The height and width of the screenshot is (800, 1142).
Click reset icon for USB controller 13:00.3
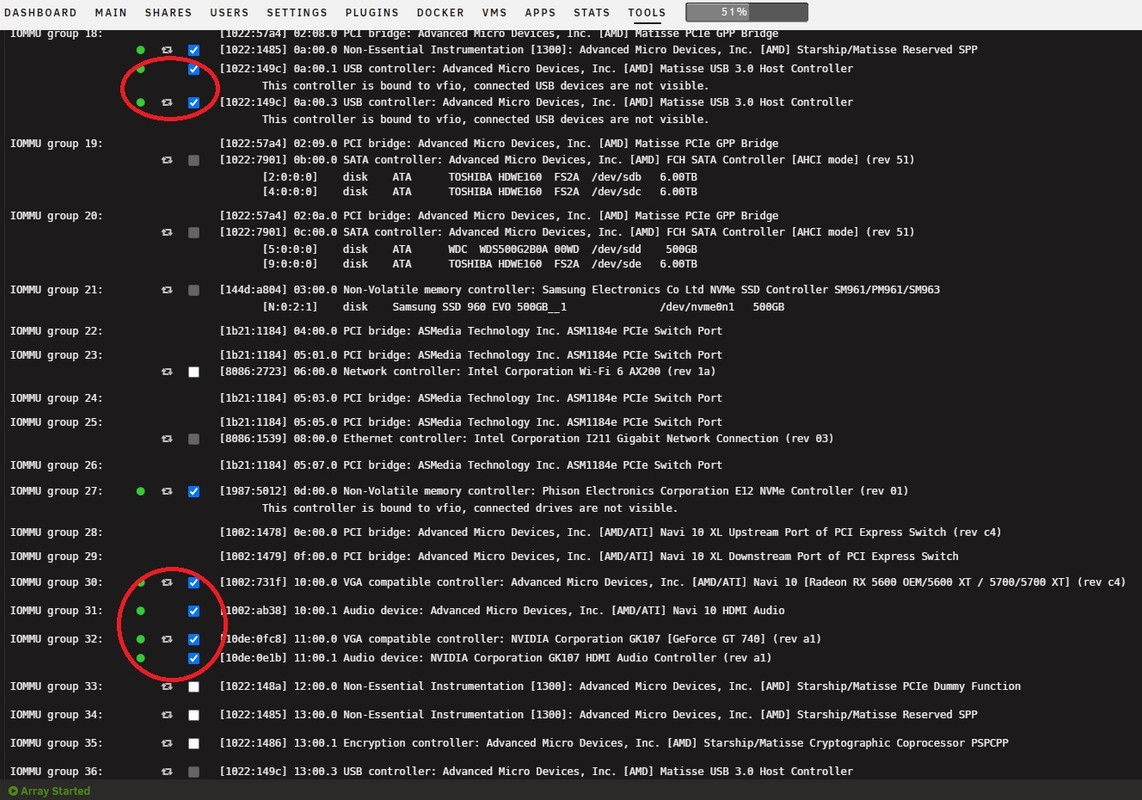[x=167, y=772]
